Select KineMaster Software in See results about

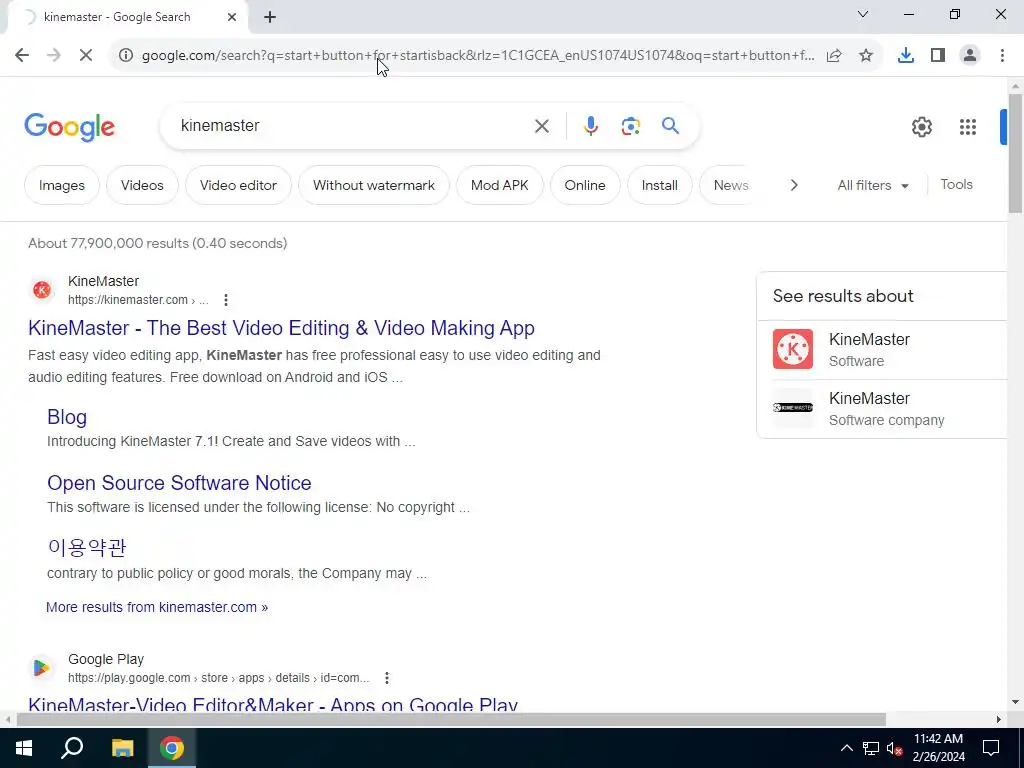pos(882,349)
